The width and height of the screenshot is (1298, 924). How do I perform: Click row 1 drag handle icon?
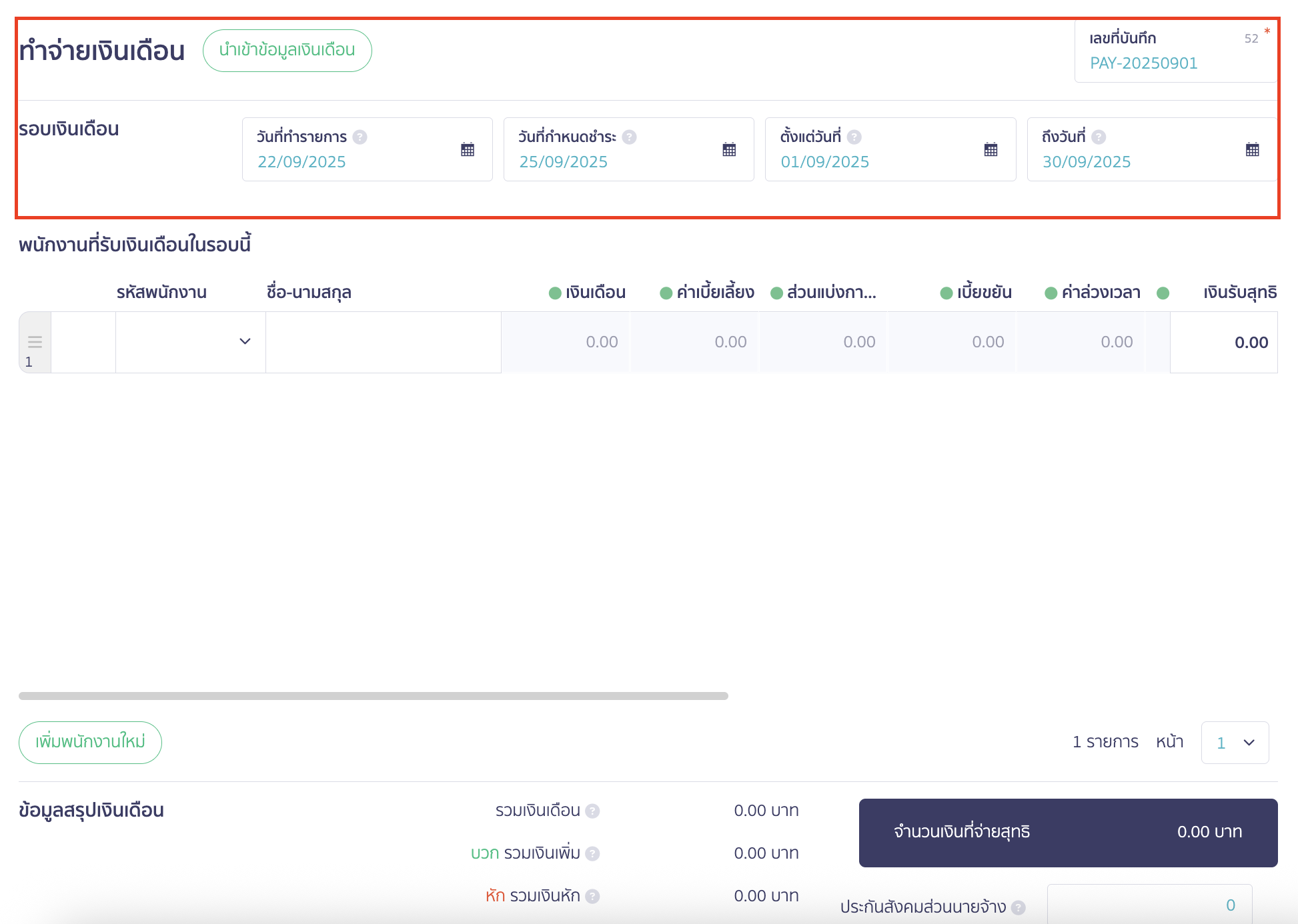point(35,342)
